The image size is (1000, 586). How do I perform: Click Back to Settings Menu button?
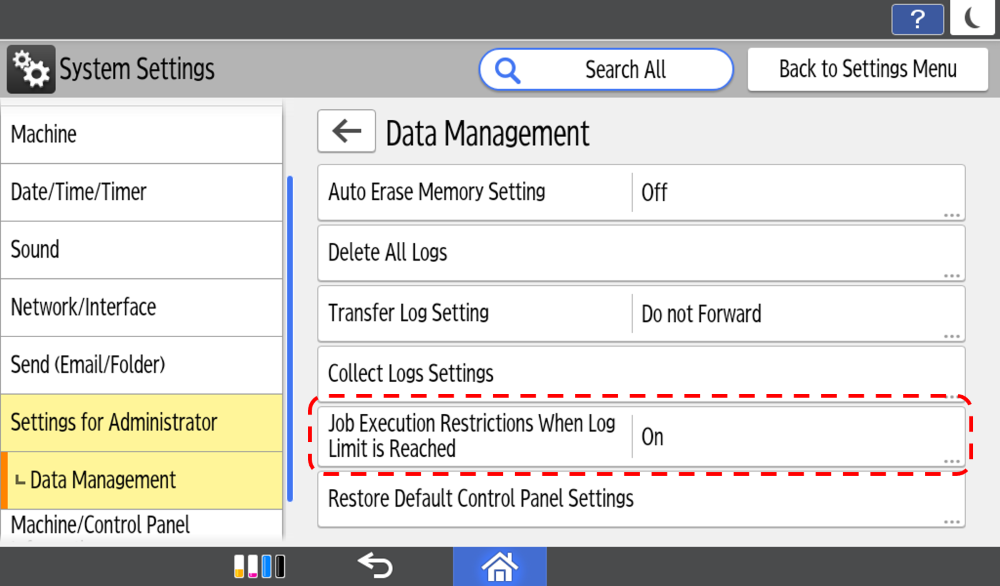point(867,70)
